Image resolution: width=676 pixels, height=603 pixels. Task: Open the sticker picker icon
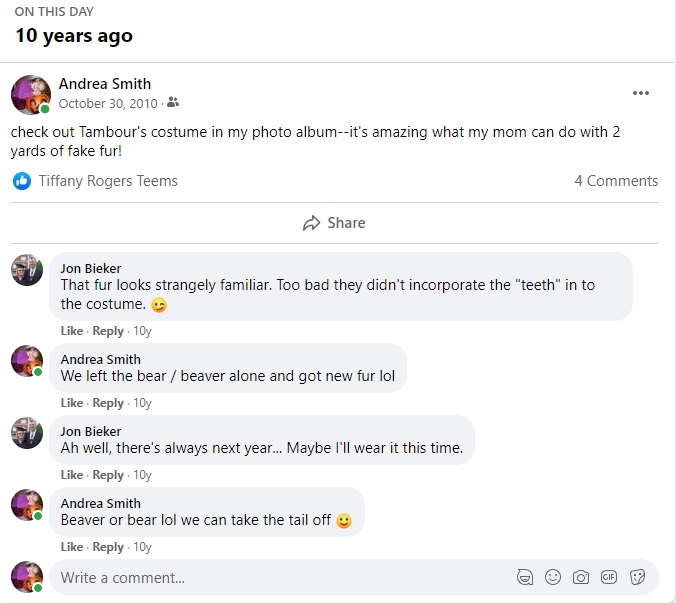click(x=637, y=577)
